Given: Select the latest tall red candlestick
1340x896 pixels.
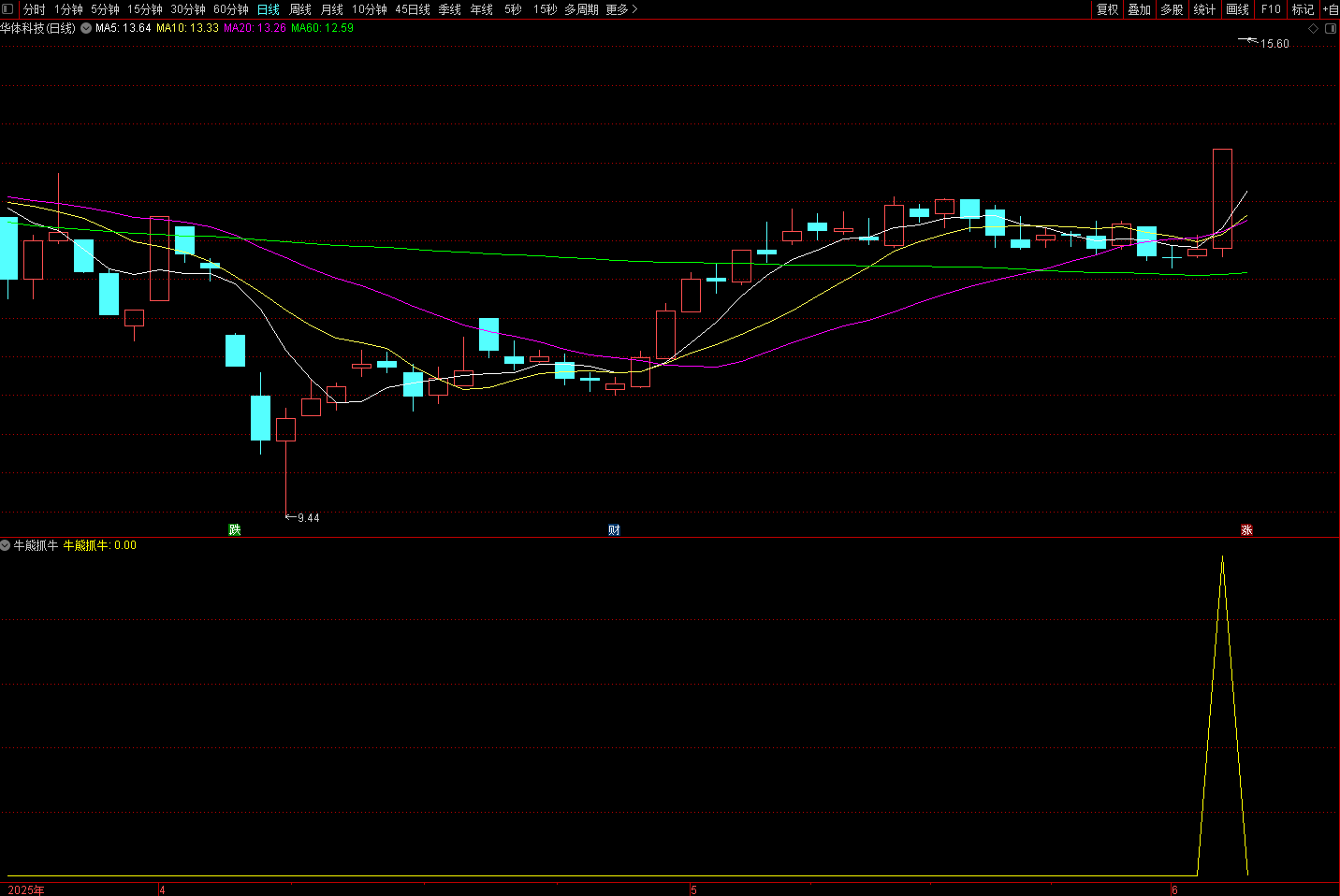Looking at the screenshot, I should pyautogui.click(x=1222, y=198).
